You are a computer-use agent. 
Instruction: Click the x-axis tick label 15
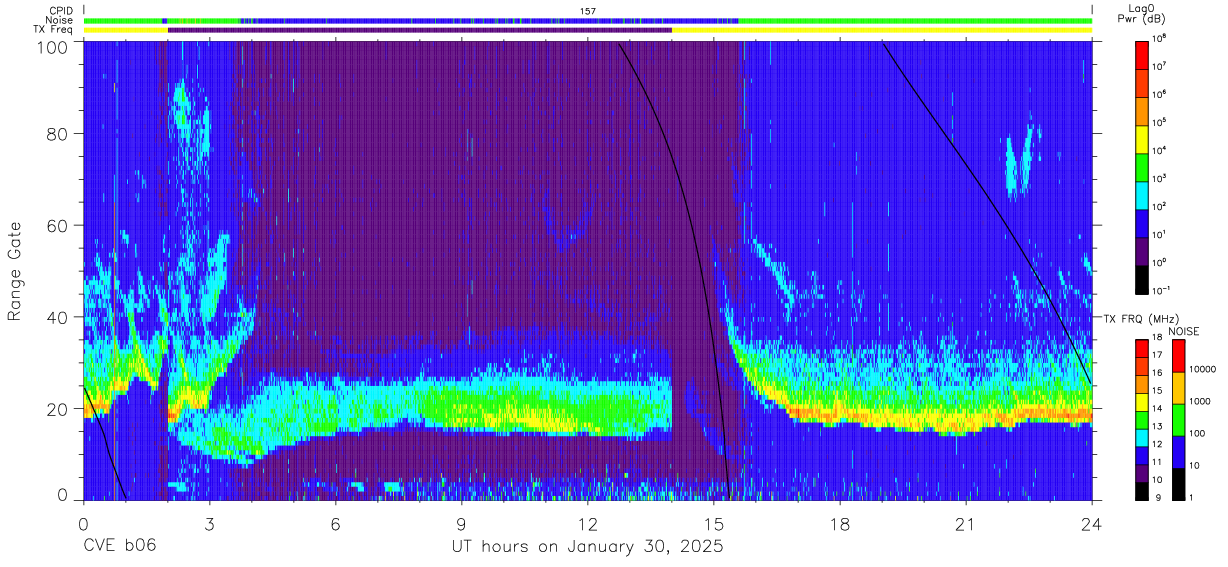point(714,524)
